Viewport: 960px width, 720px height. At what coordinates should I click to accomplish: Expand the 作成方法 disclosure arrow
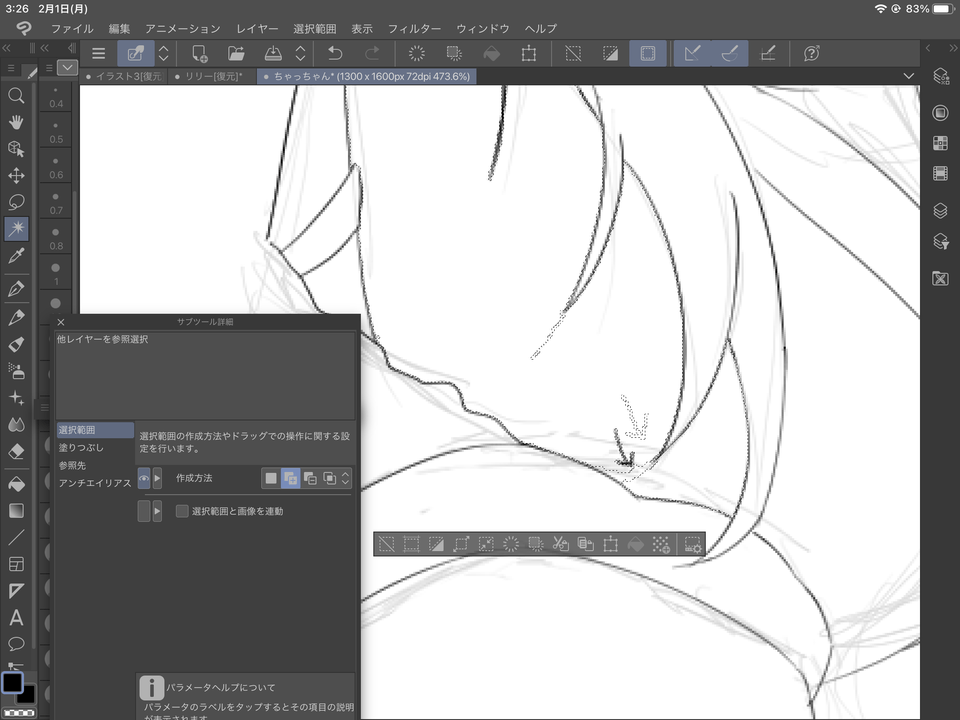click(x=157, y=478)
